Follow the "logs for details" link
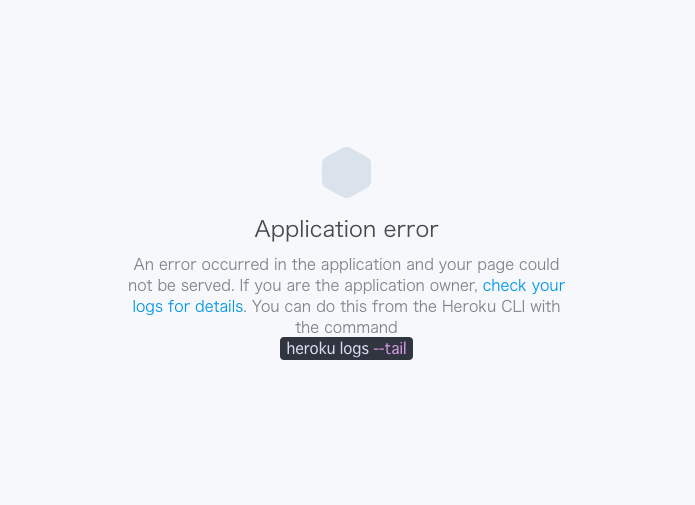Screen dimensions: 695x505 [x=187, y=306]
